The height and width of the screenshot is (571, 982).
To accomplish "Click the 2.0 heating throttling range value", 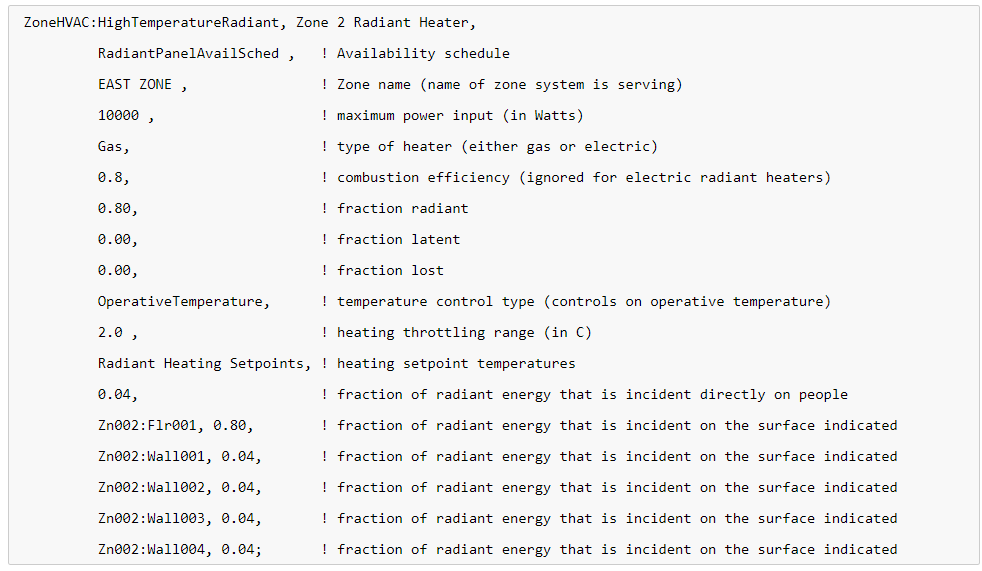I will pyautogui.click(x=110, y=332).
